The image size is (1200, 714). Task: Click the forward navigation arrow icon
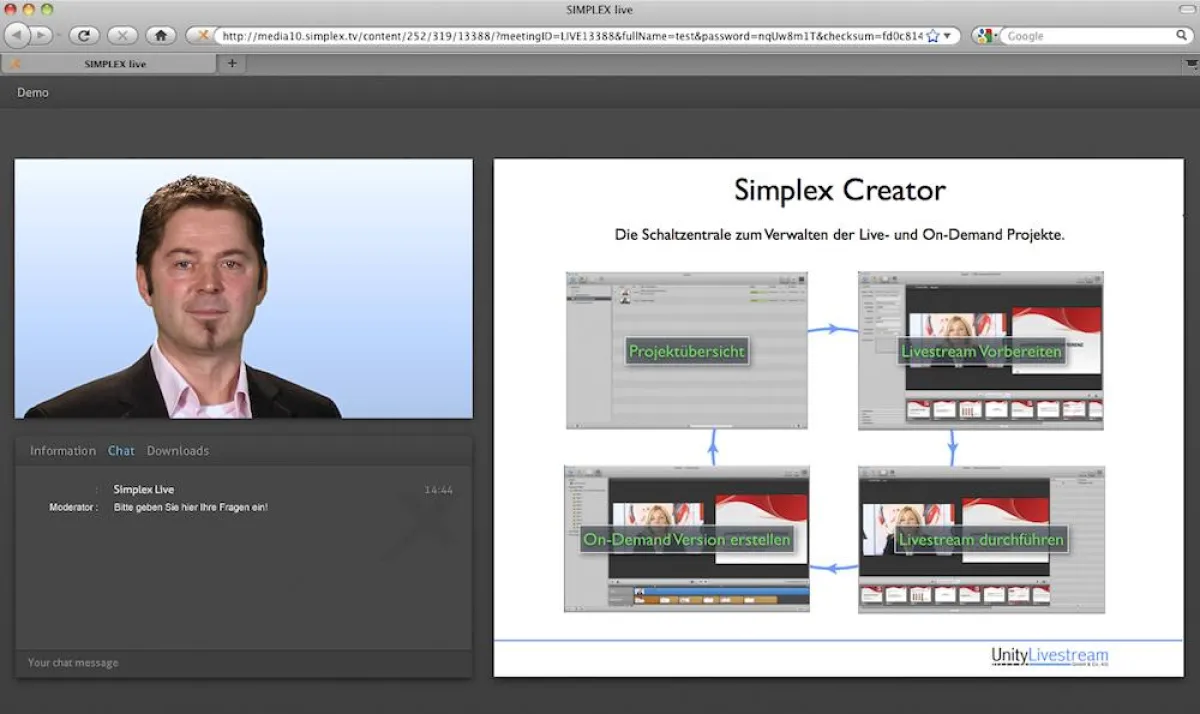click(40, 35)
